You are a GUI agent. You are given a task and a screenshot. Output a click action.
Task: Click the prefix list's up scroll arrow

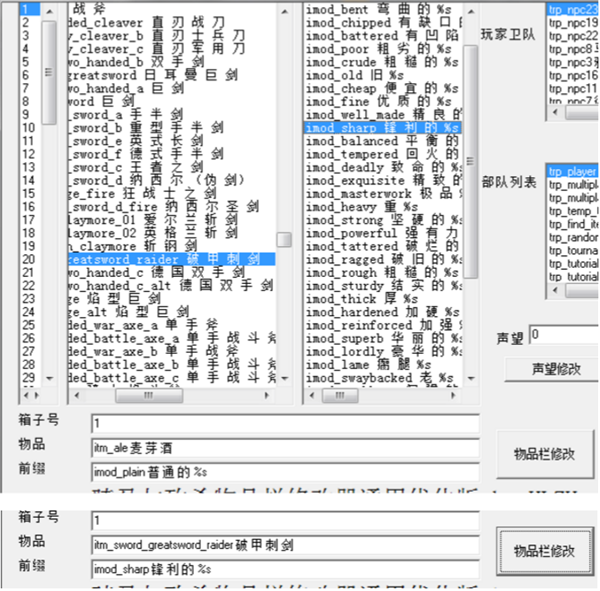pyautogui.click(x=471, y=12)
